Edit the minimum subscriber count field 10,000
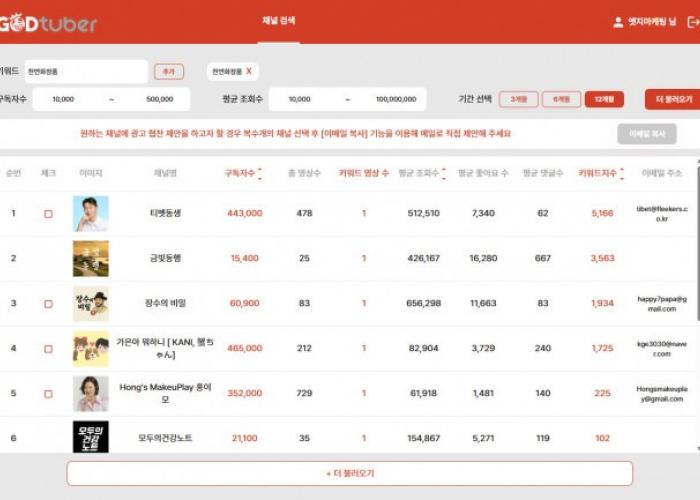This screenshot has height=500, width=700. click(x=63, y=99)
